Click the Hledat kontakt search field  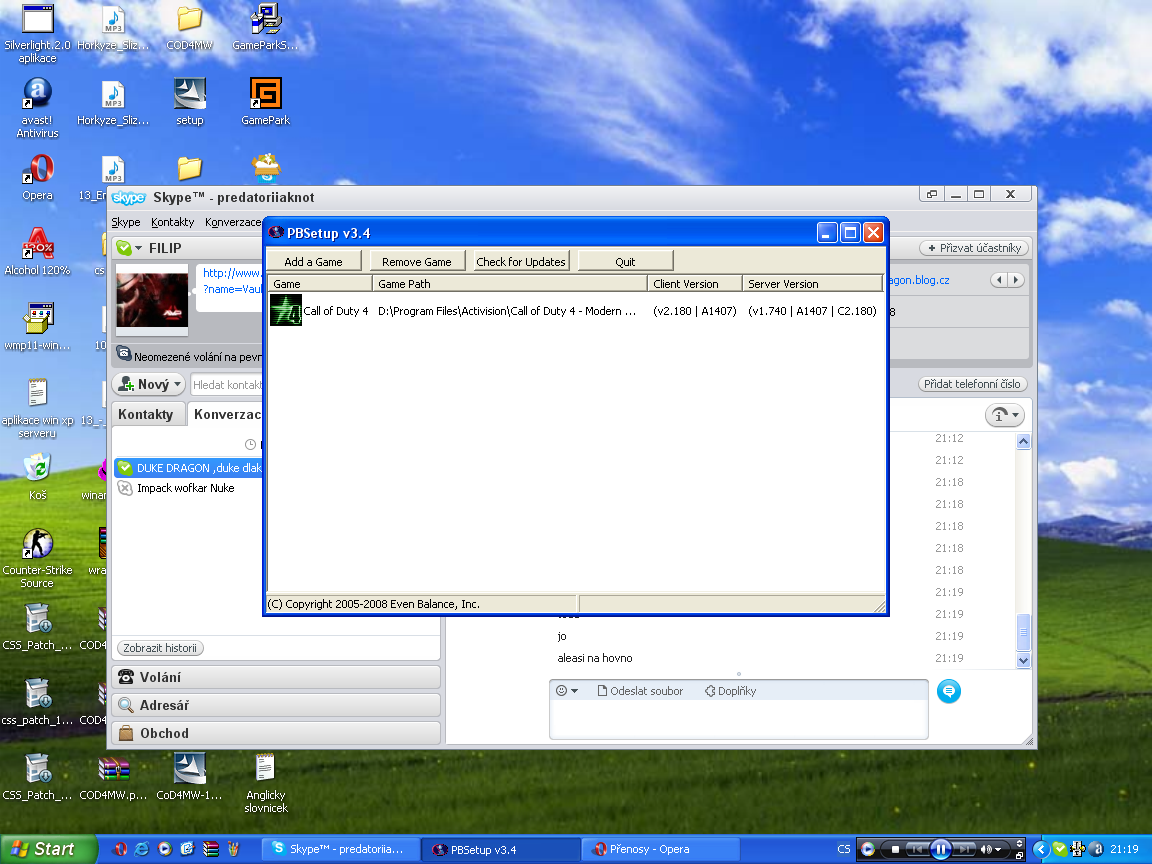coord(227,384)
